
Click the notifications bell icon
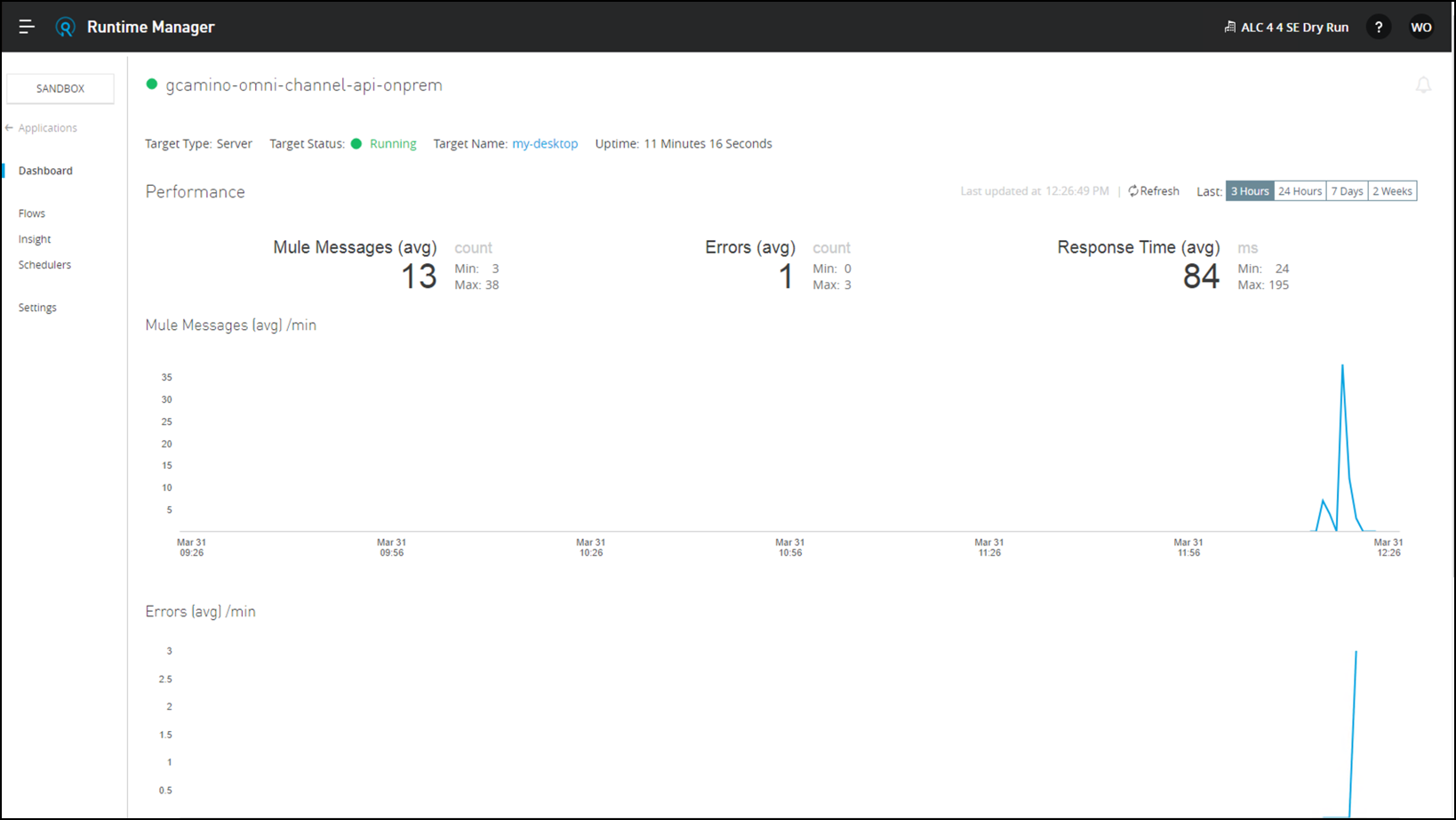coord(1423,85)
